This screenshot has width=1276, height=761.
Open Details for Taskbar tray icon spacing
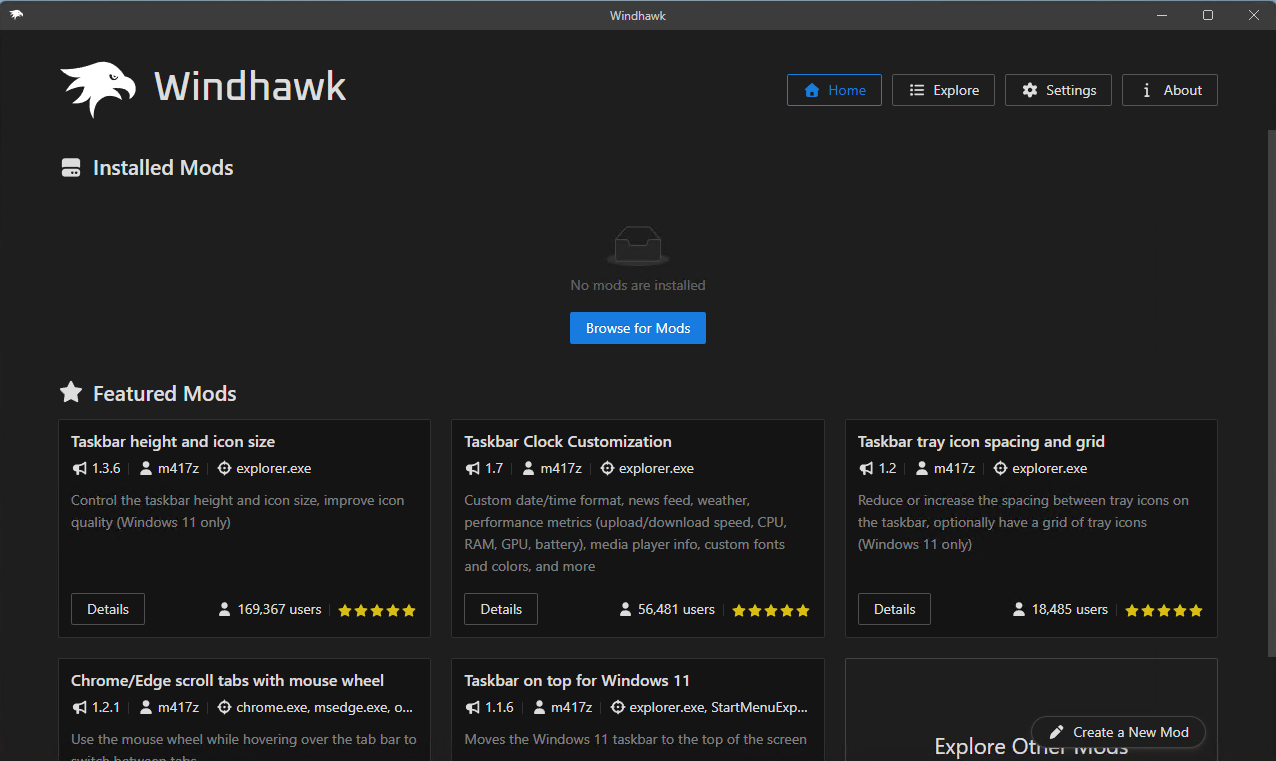click(894, 609)
